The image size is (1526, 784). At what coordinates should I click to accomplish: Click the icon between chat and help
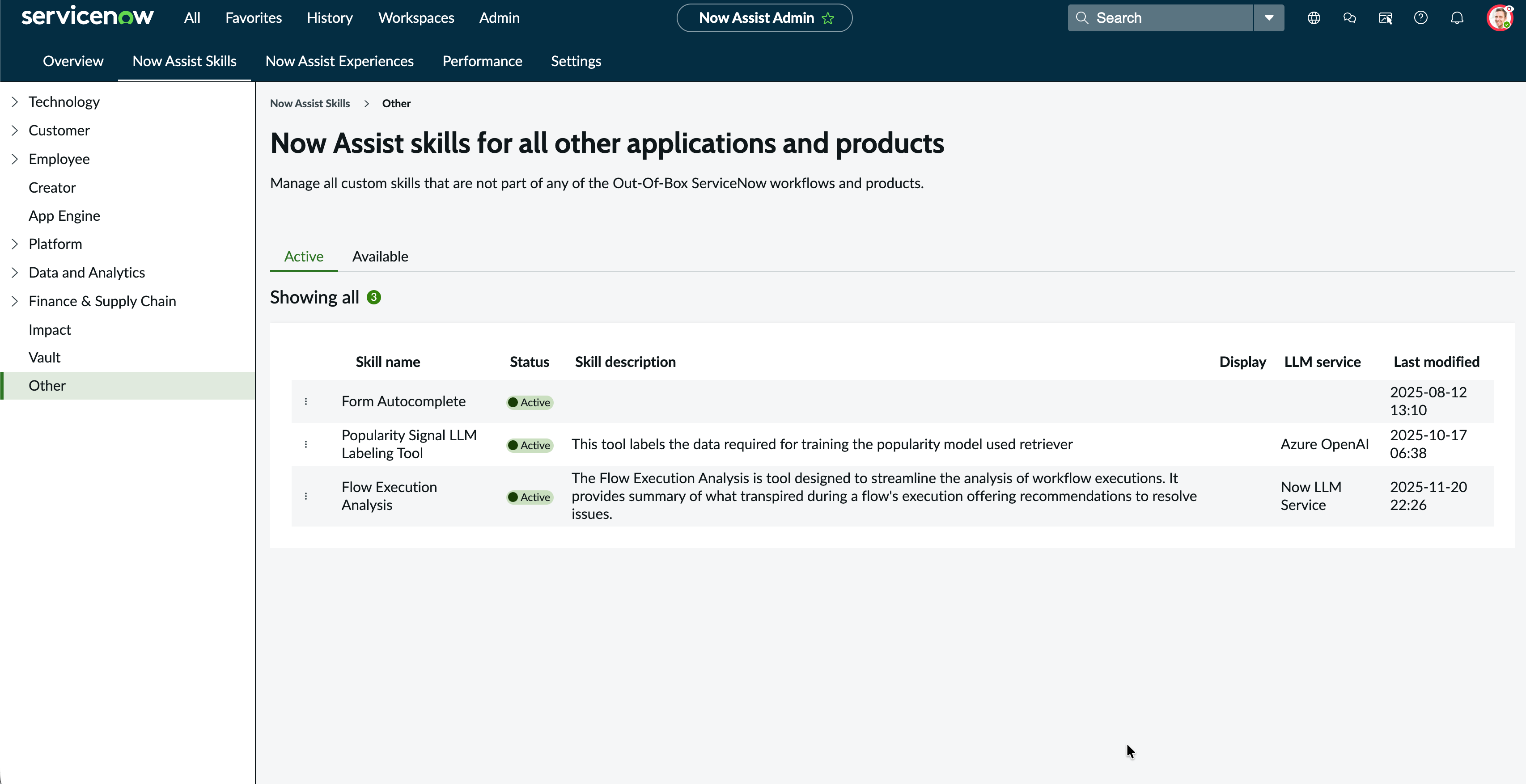tap(1385, 18)
